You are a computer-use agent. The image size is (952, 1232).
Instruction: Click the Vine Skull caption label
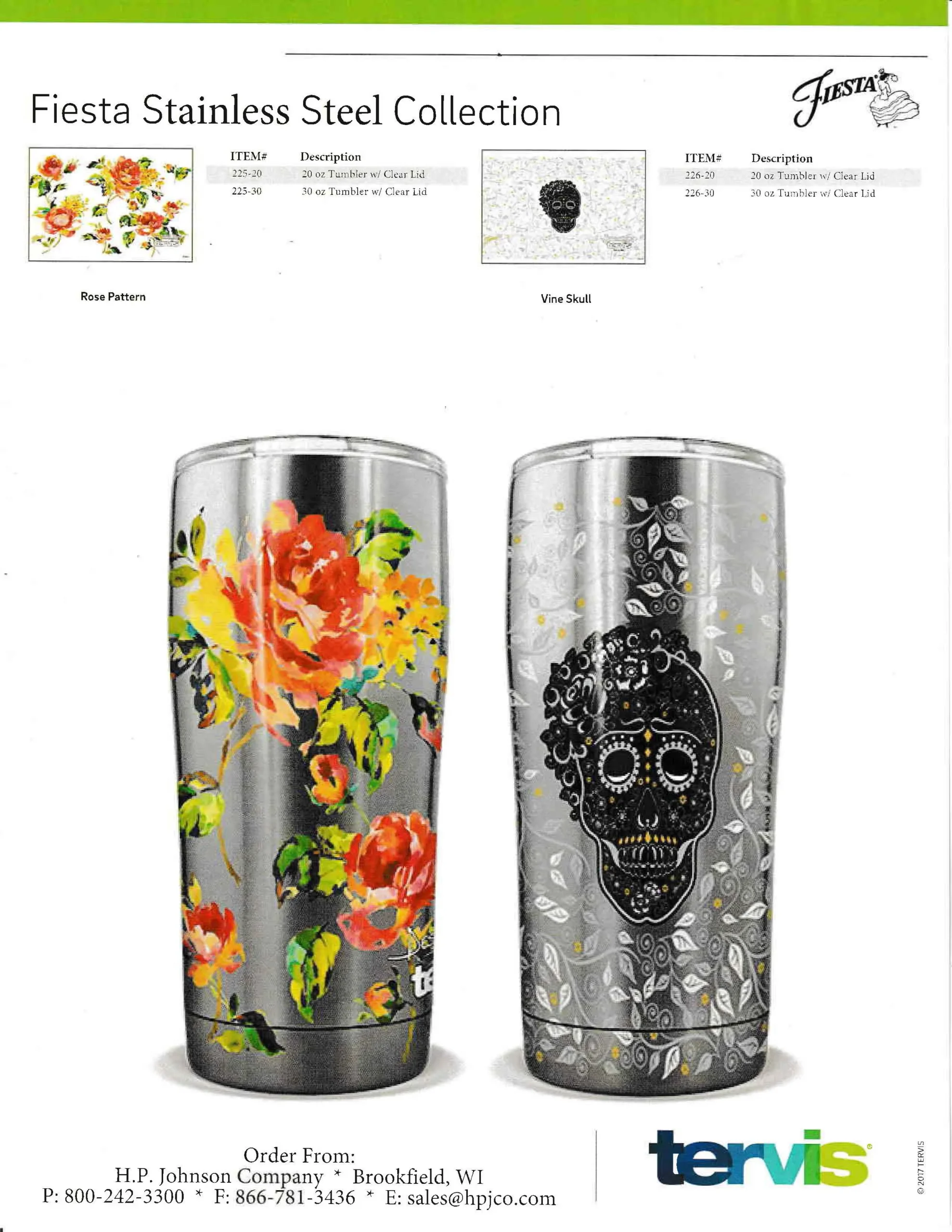click(566, 299)
